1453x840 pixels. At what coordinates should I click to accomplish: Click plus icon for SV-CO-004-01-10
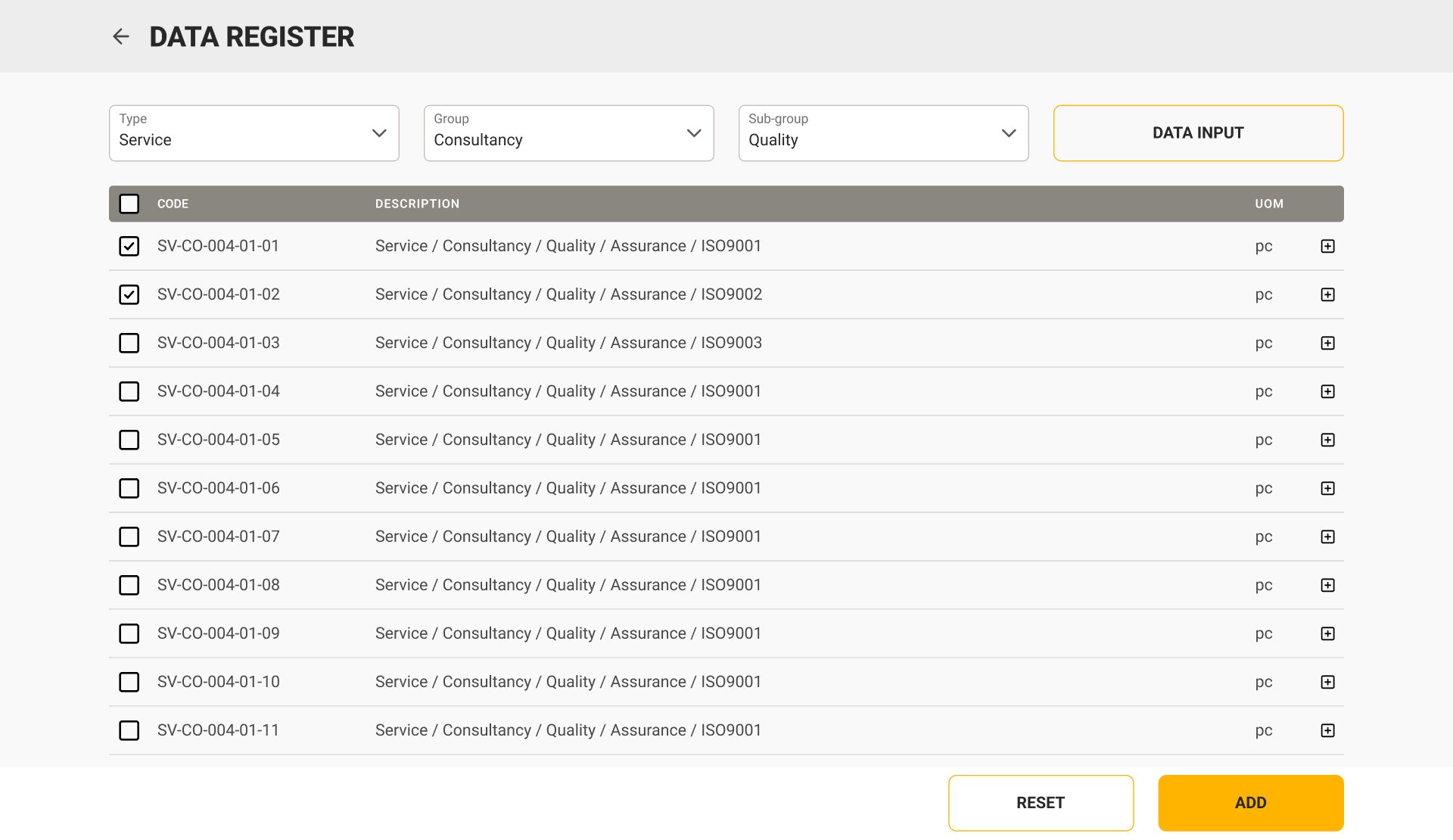point(1327,682)
